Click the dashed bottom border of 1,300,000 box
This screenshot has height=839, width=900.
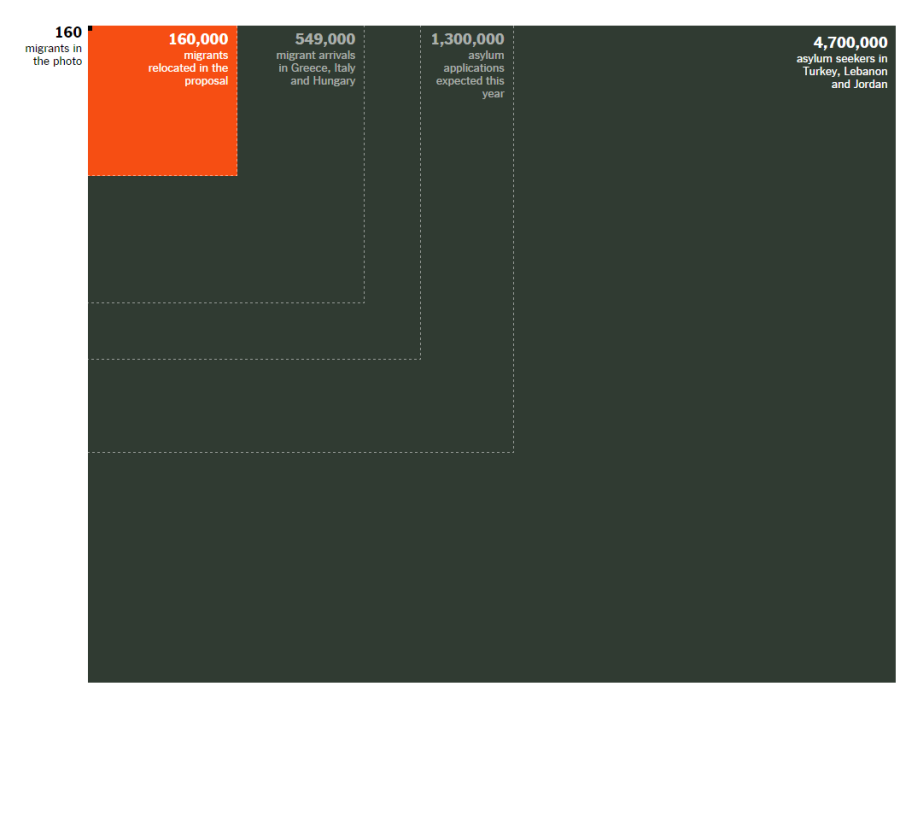[x=300, y=452]
